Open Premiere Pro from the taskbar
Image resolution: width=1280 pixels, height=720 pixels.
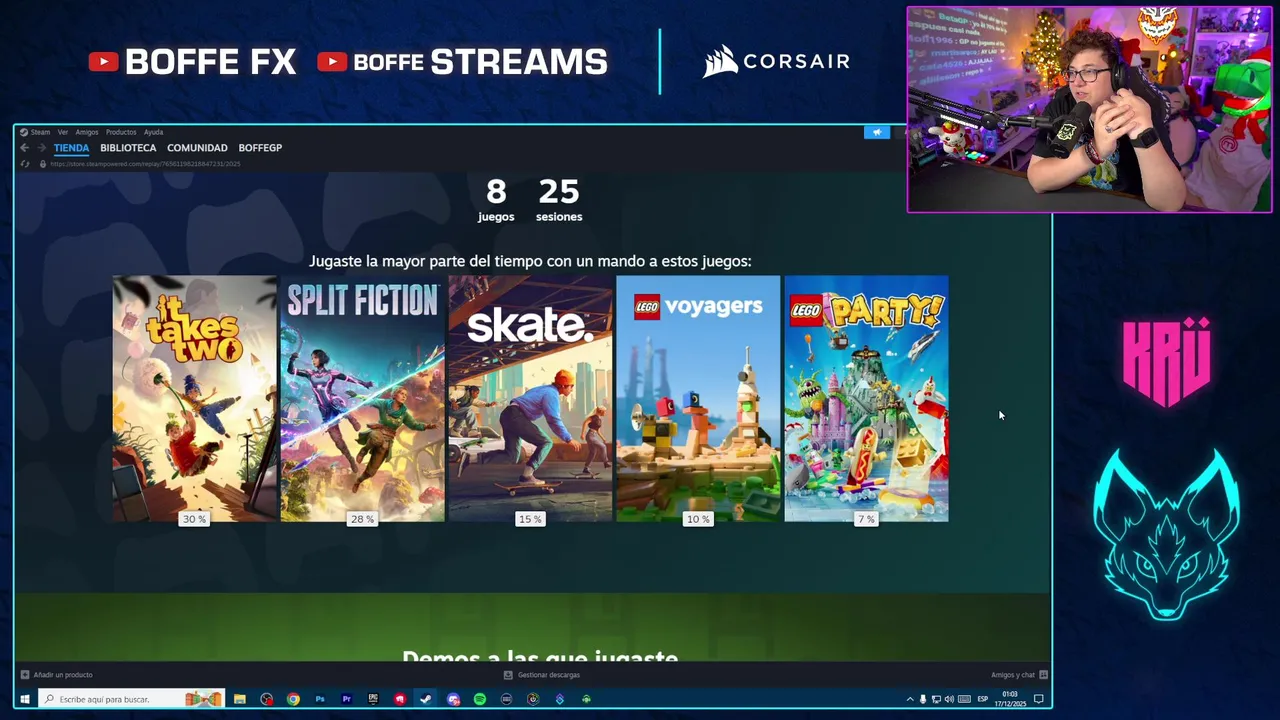pos(347,699)
